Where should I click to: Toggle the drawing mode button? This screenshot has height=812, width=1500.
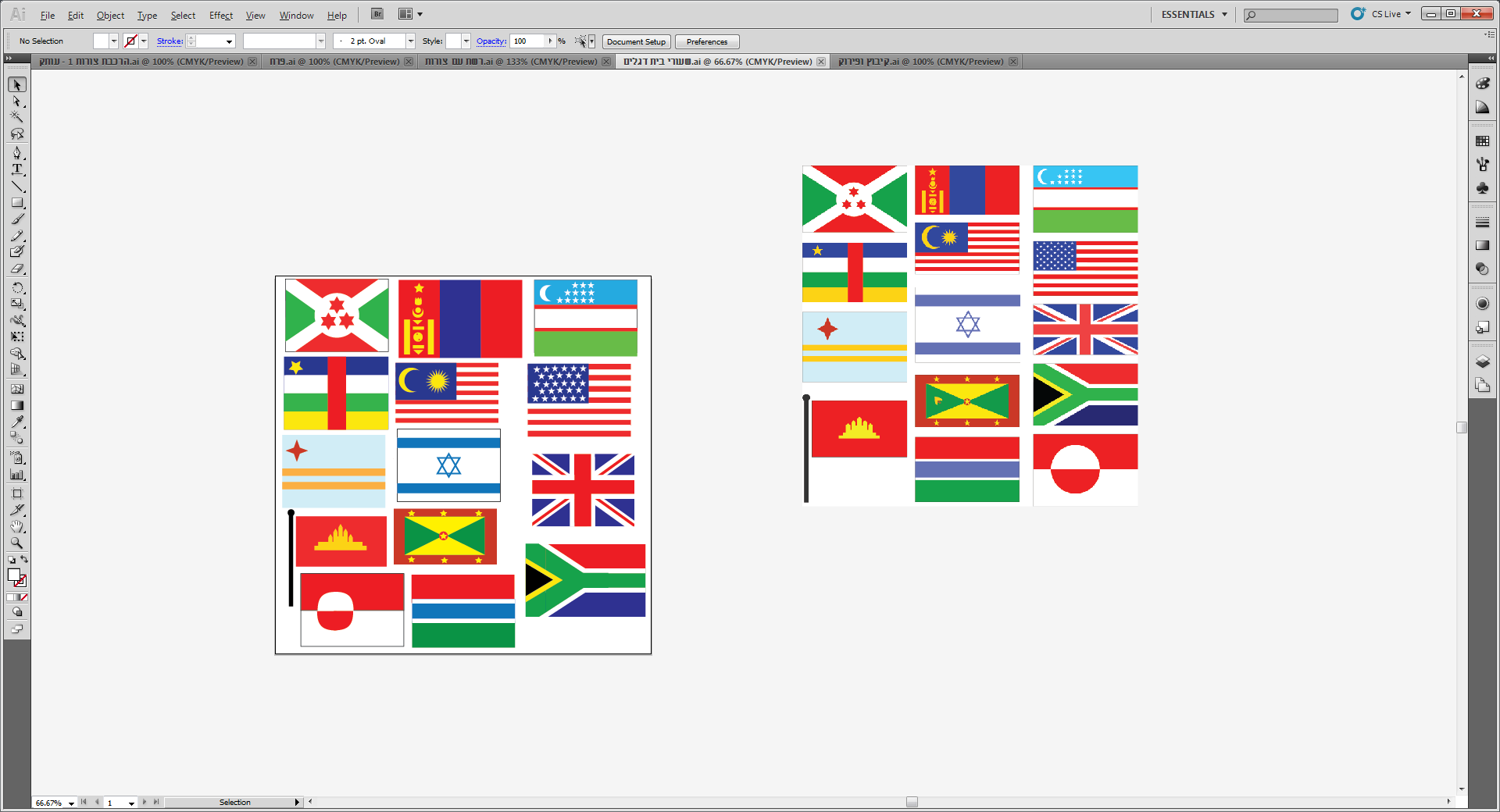click(17, 612)
